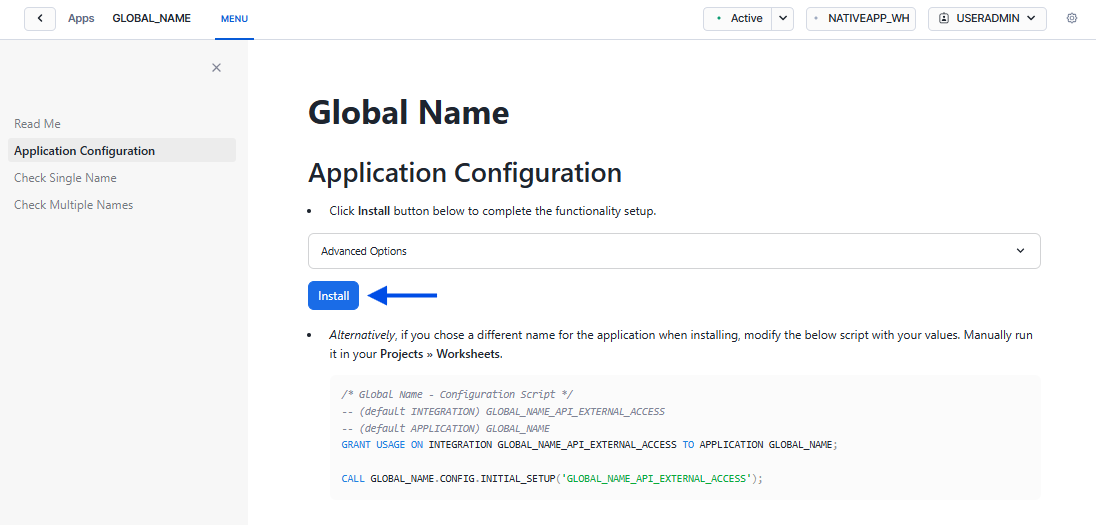Switch to the MENU tab
Screen dimensions: 1096x525
[x=234, y=19]
